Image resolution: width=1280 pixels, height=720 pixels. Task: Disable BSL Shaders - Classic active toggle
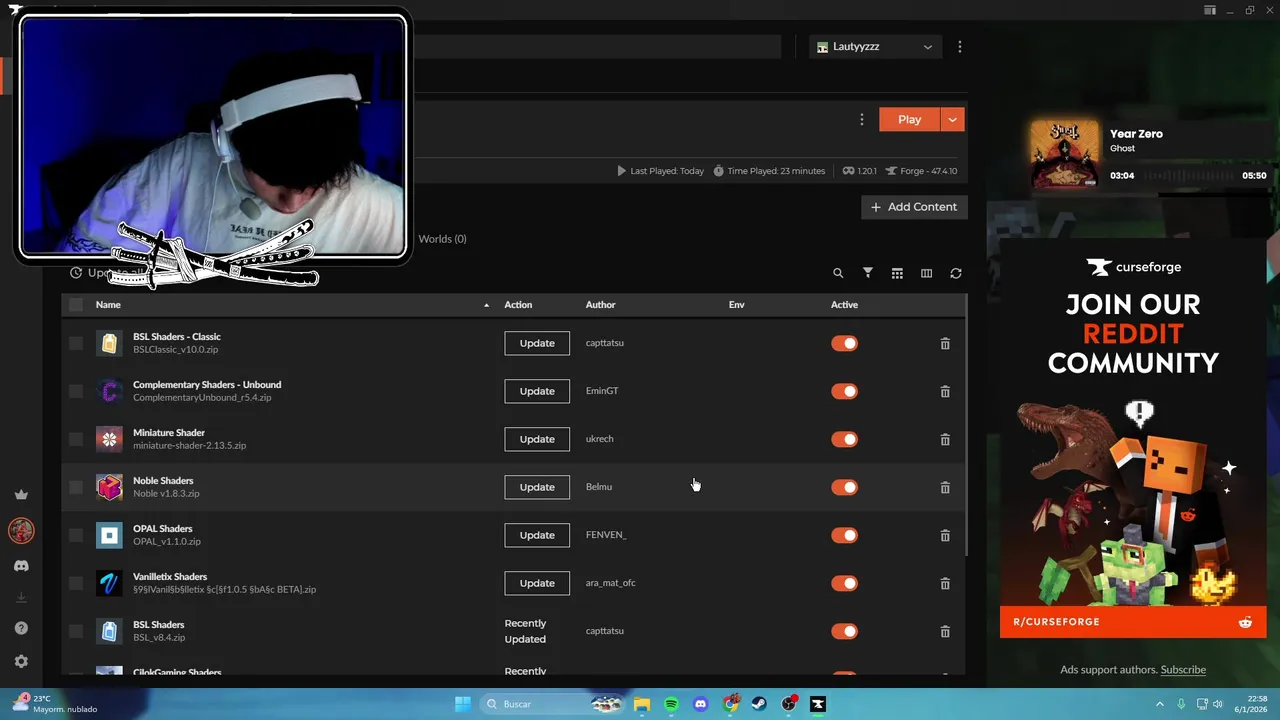click(844, 343)
